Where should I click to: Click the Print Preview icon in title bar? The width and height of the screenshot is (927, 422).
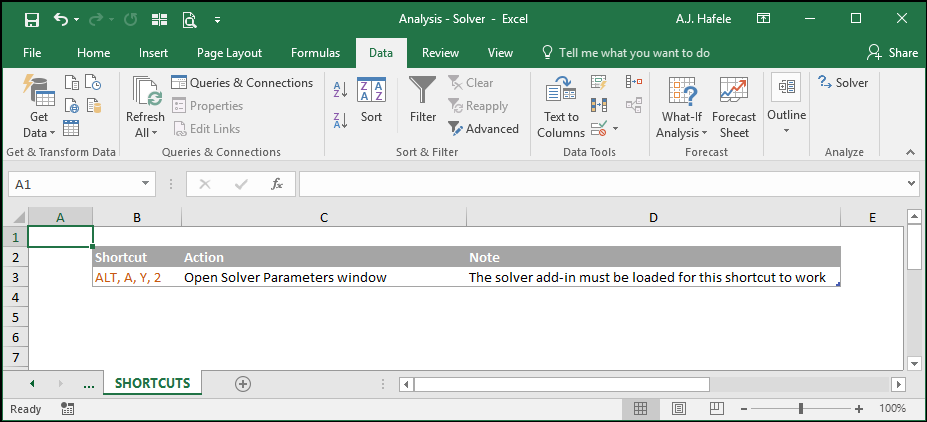189,20
